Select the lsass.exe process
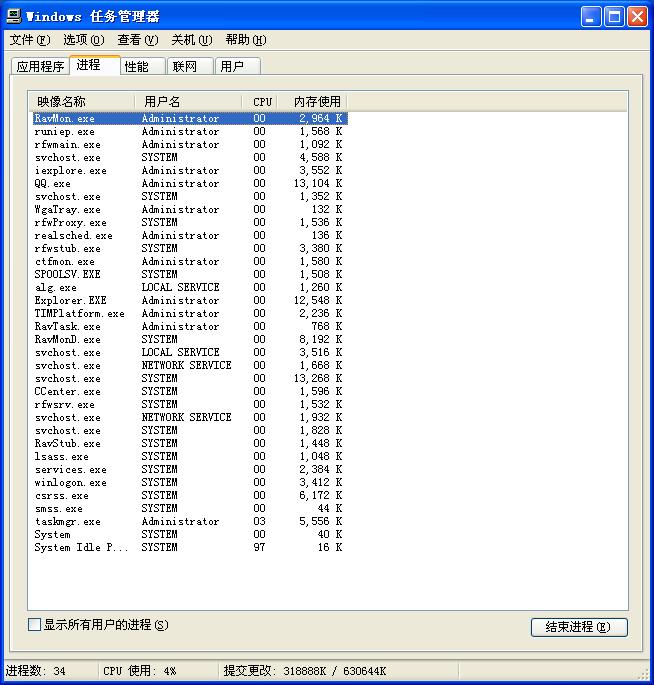 pyautogui.click(x=190, y=457)
